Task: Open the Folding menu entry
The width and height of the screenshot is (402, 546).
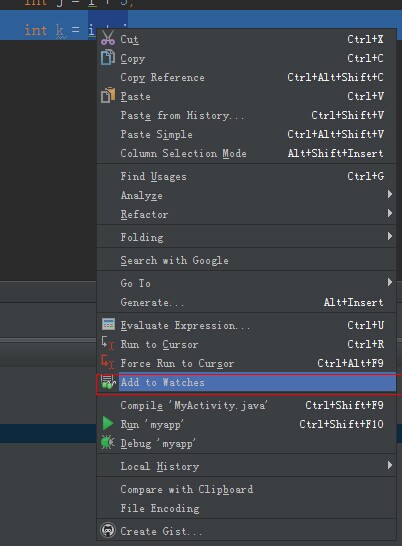Action: 246,237
